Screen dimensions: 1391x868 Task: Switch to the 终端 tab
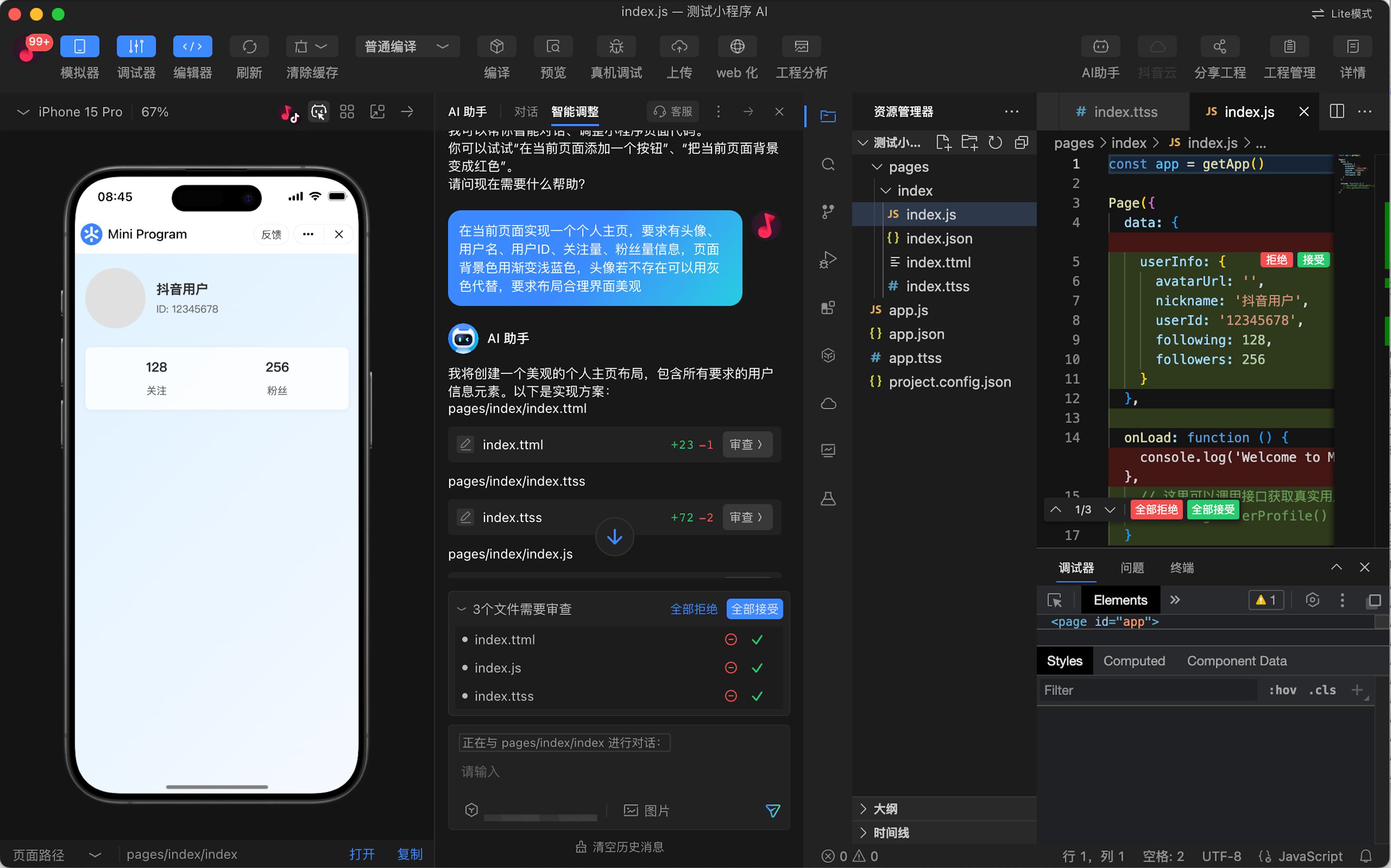[1182, 568]
